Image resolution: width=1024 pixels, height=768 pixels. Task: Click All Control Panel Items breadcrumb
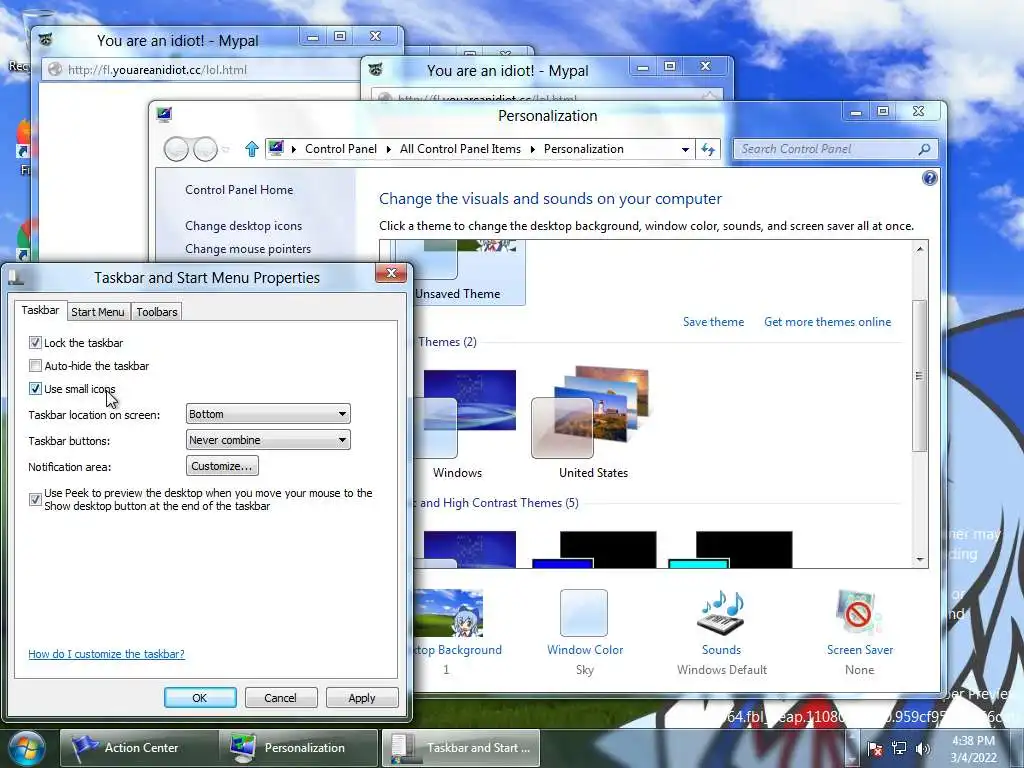(460, 149)
